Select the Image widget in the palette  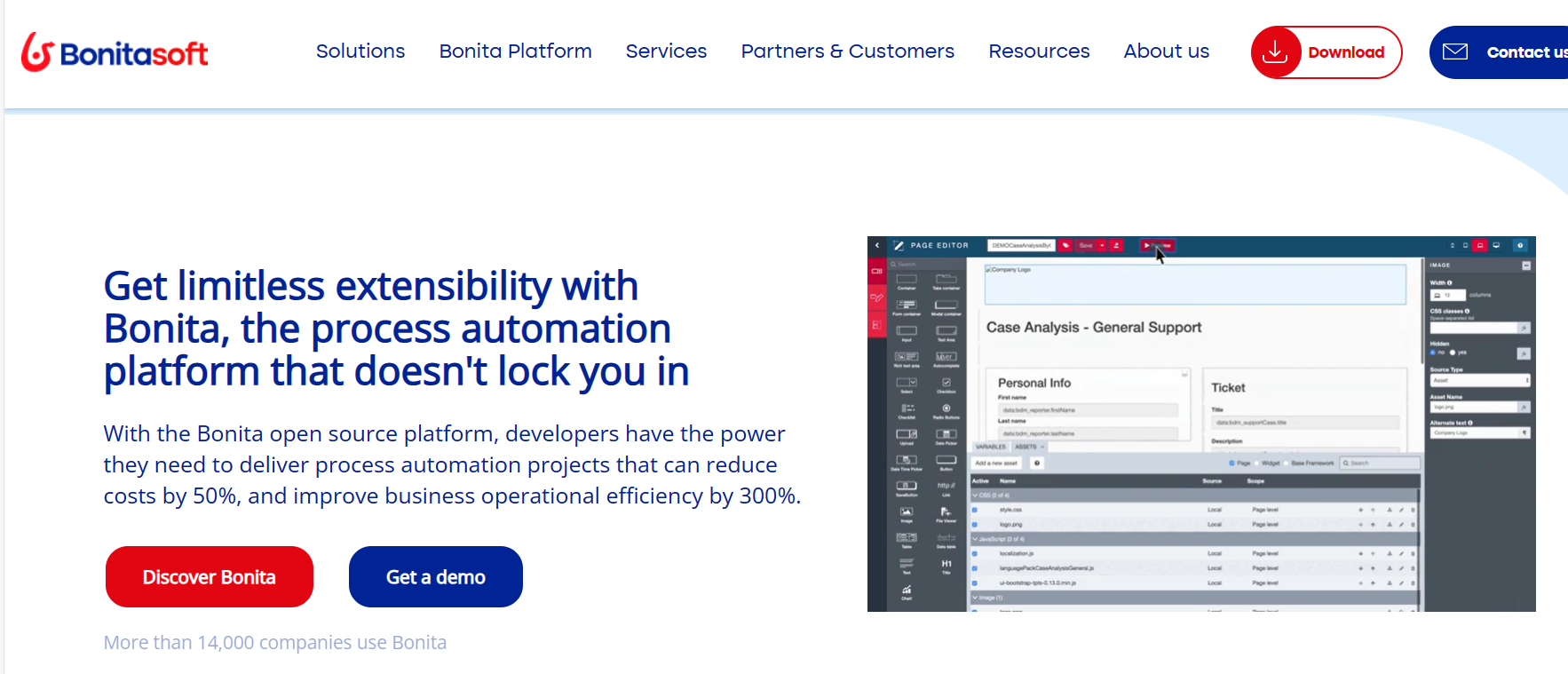pyautogui.click(x=907, y=513)
